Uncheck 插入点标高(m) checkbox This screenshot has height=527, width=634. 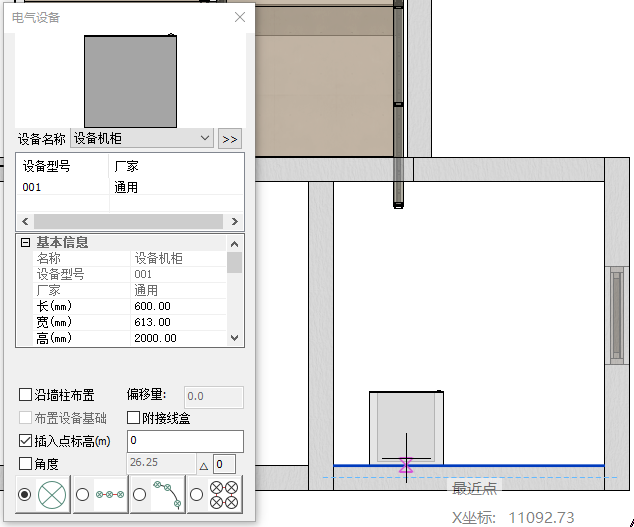25,441
